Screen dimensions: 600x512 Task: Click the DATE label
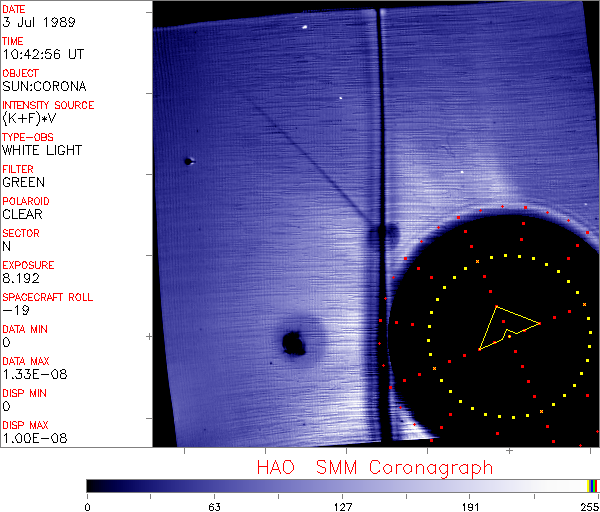pyautogui.click(x=14, y=9)
